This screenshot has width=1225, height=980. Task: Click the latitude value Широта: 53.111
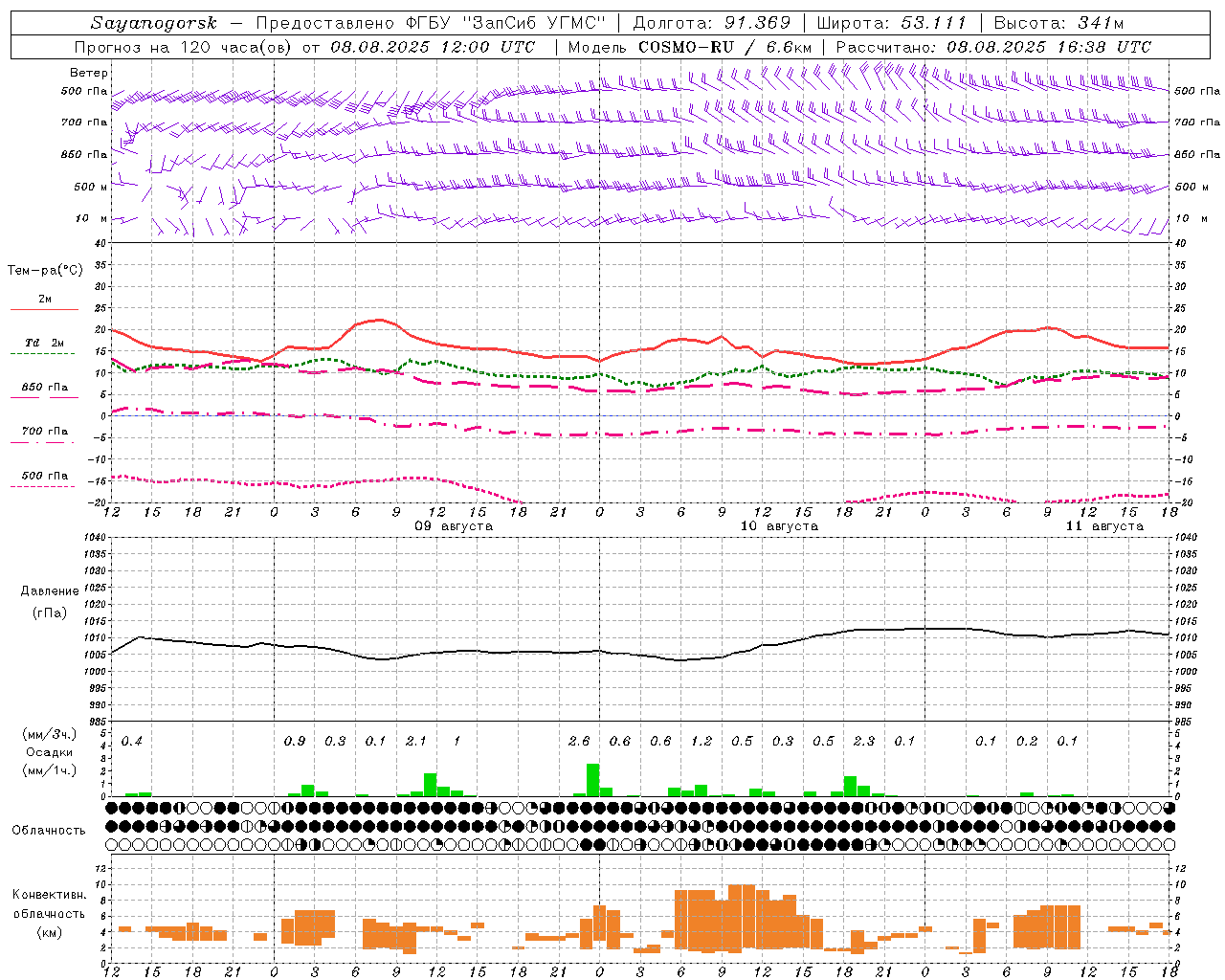(x=892, y=23)
